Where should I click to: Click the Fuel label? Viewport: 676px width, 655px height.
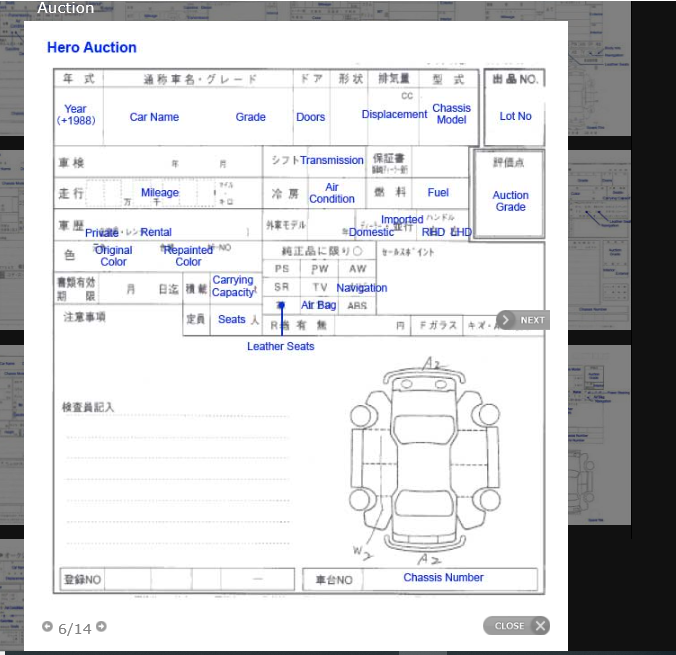pos(438,192)
